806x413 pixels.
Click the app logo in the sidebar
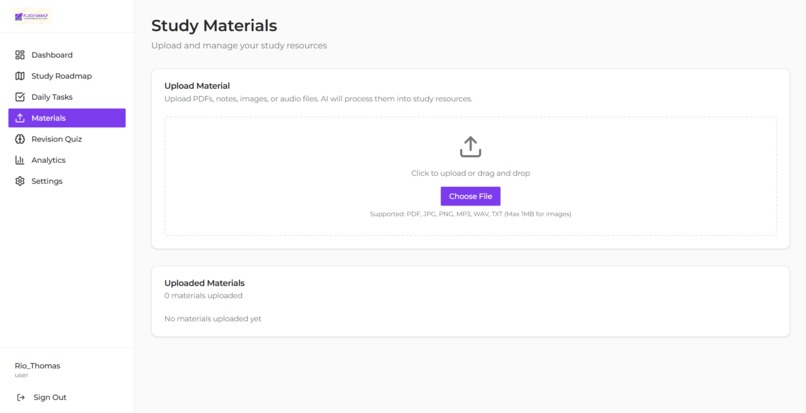(32, 16)
